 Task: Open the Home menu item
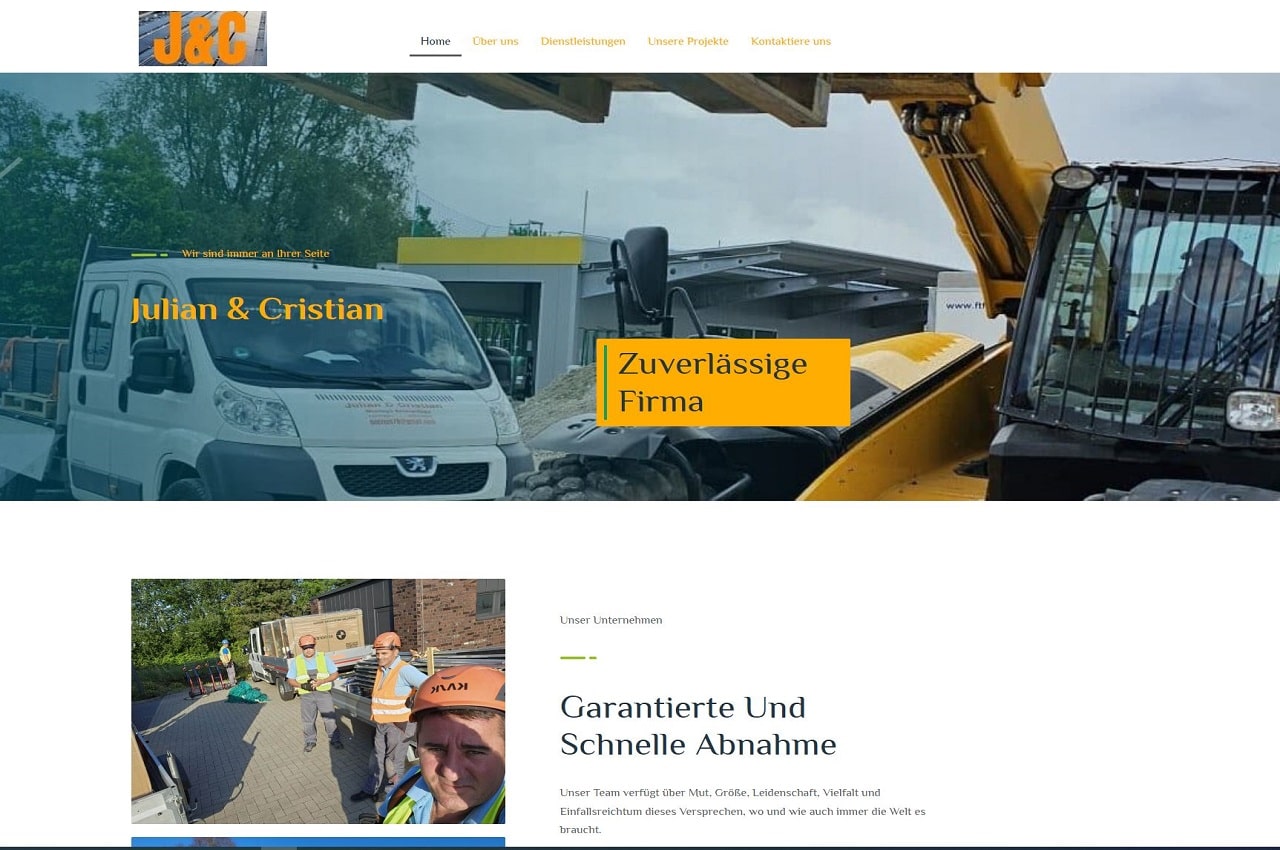coord(435,41)
